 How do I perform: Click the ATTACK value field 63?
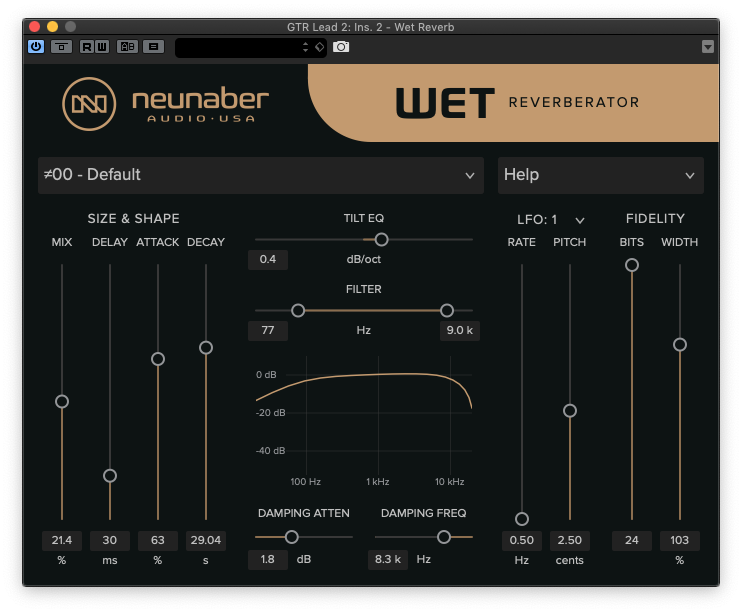[158, 540]
